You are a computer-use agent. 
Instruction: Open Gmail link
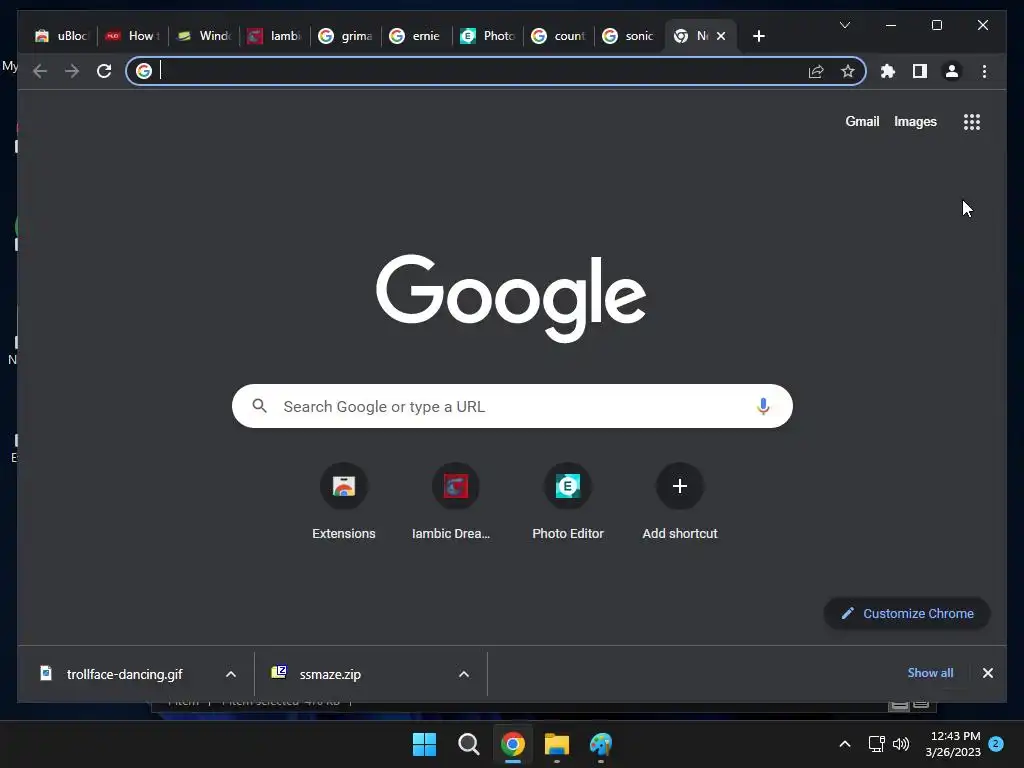[862, 121]
